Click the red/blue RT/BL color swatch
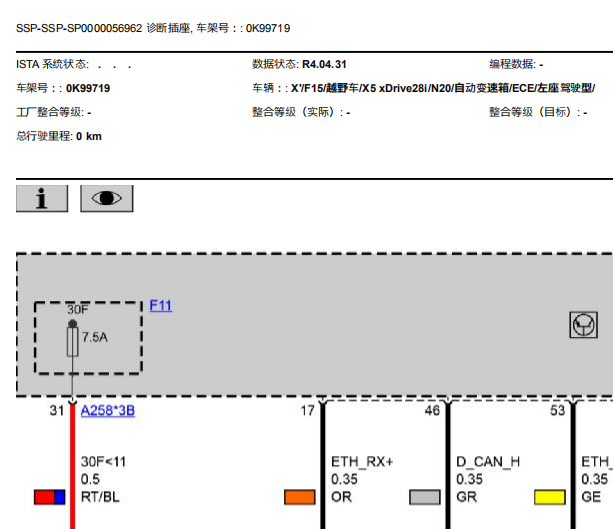This screenshot has height=529, width=613. tap(50, 497)
